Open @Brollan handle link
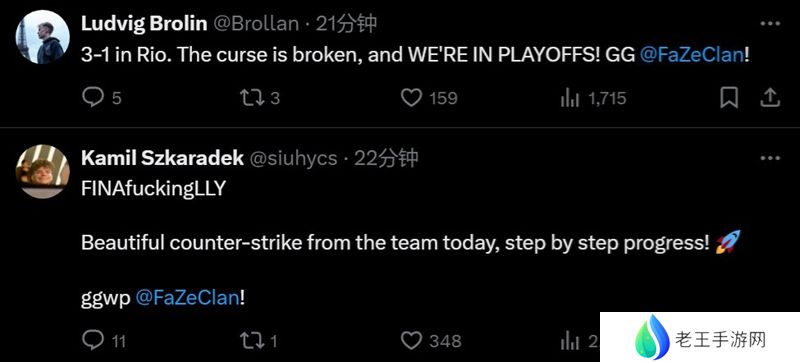The height and width of the screenshot is (362, 800). [256, 24]
